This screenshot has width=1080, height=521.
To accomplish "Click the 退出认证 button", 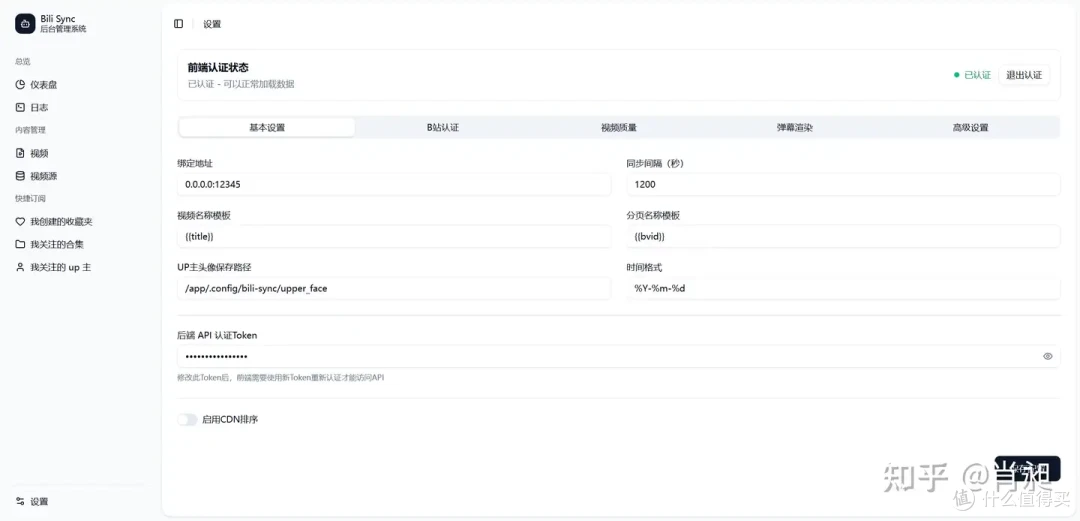I will 1024,75.
